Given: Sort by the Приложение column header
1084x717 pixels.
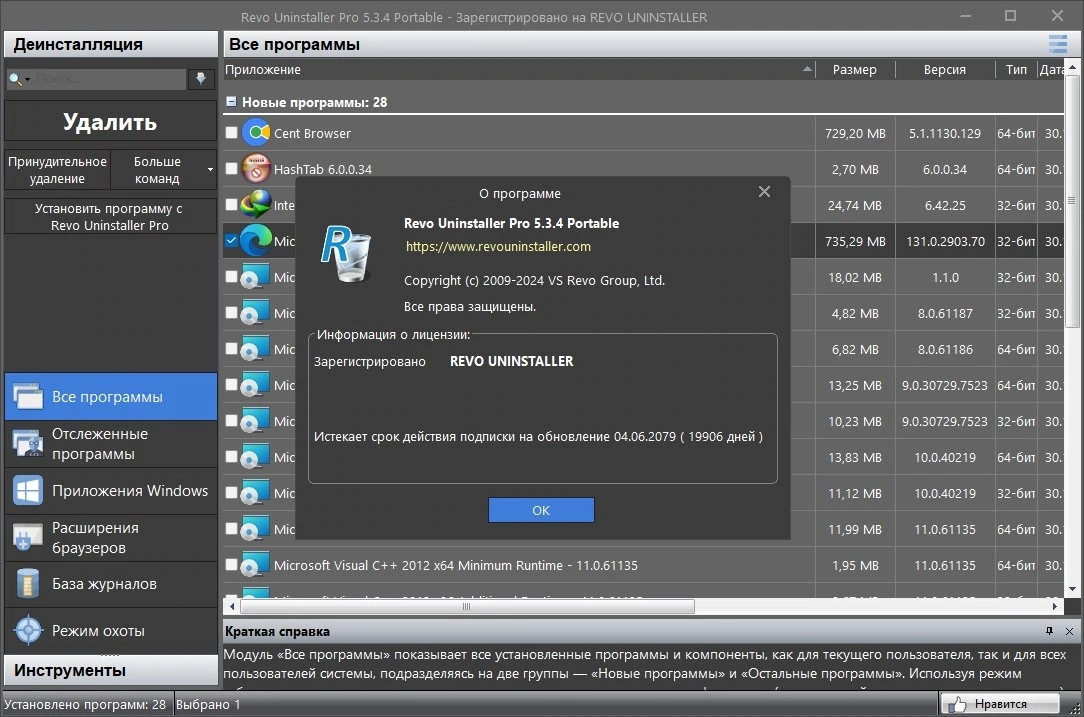Looking at the screenshot, I should pyautogui.click(x=519, y=69).
